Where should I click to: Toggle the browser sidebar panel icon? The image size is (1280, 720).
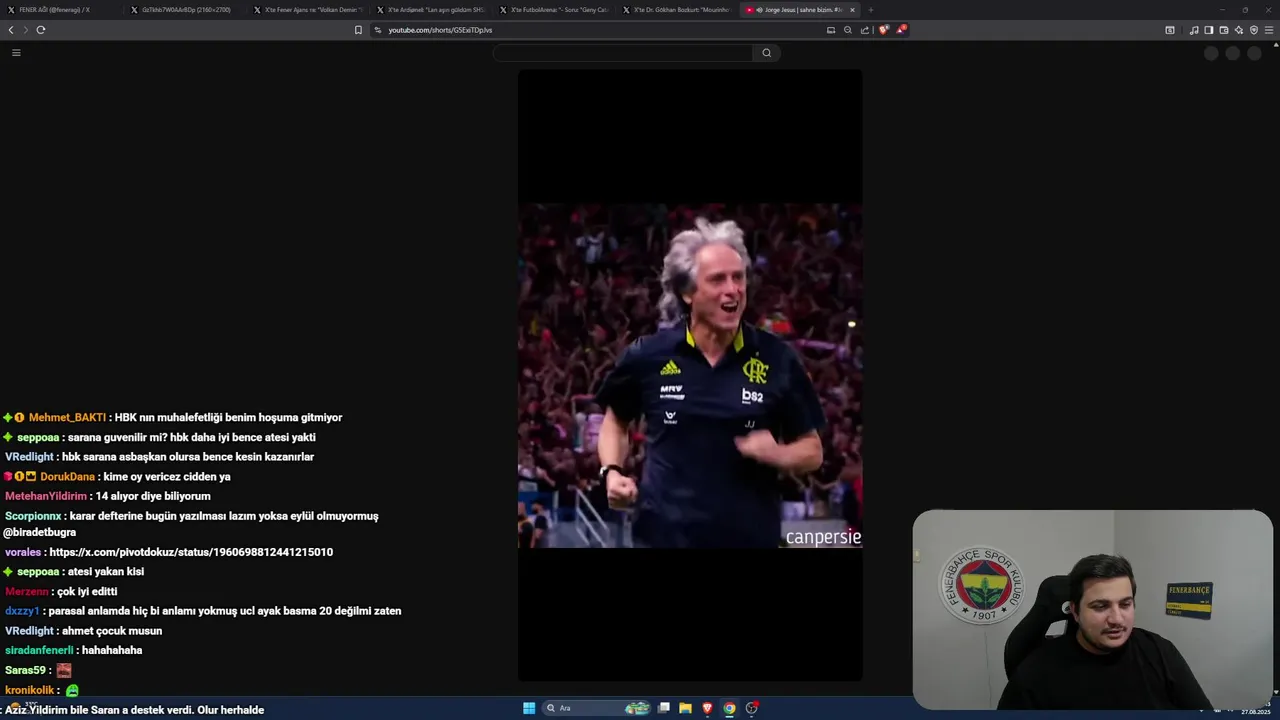coord(1209,30)
